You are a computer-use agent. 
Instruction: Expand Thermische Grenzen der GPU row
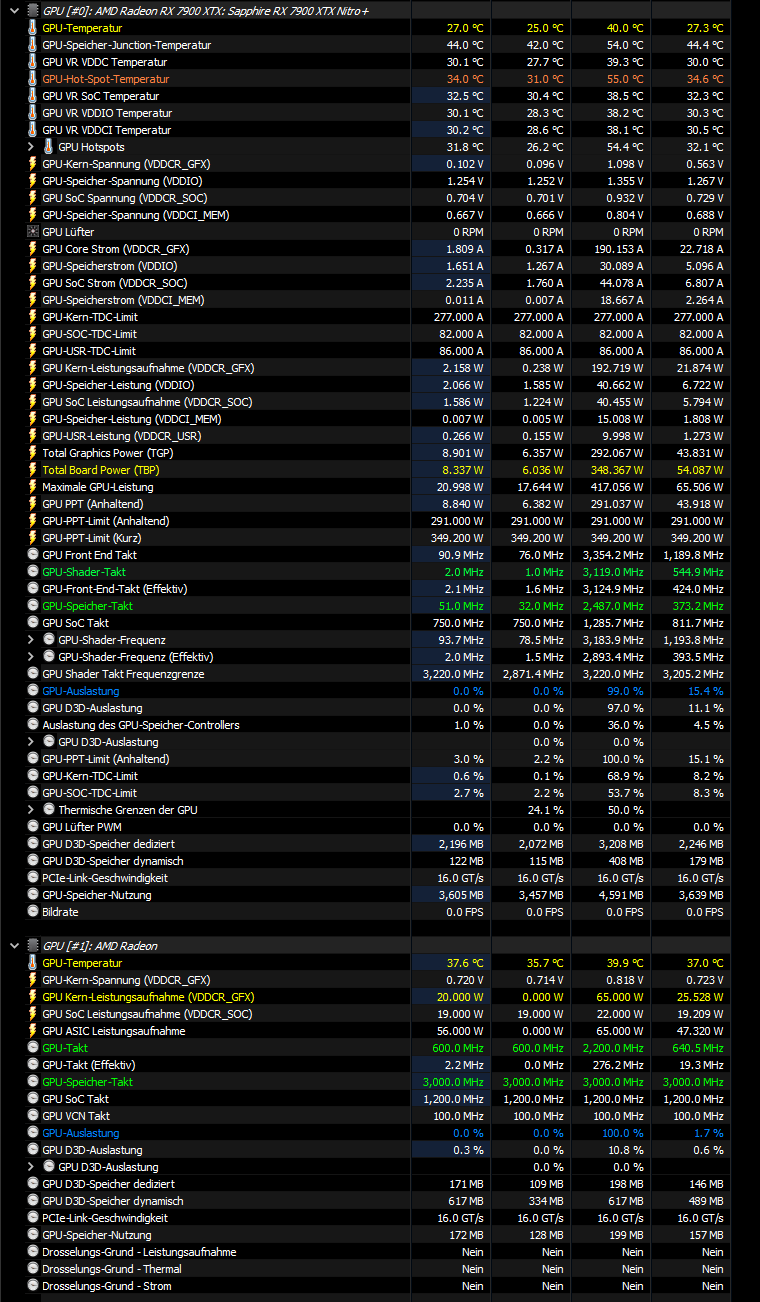coord(32,810)
